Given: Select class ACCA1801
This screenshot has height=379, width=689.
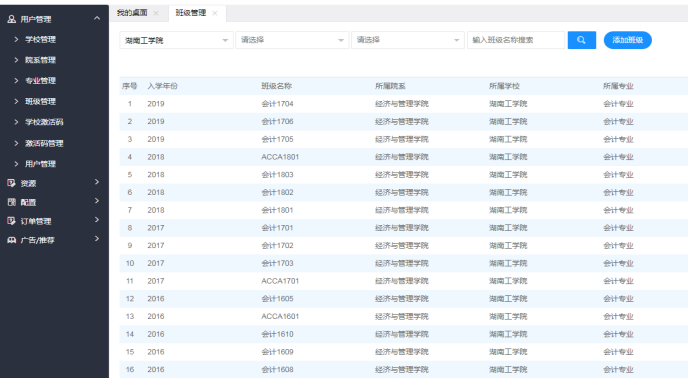Looking at the screenshot, I should tap(280, 157).
